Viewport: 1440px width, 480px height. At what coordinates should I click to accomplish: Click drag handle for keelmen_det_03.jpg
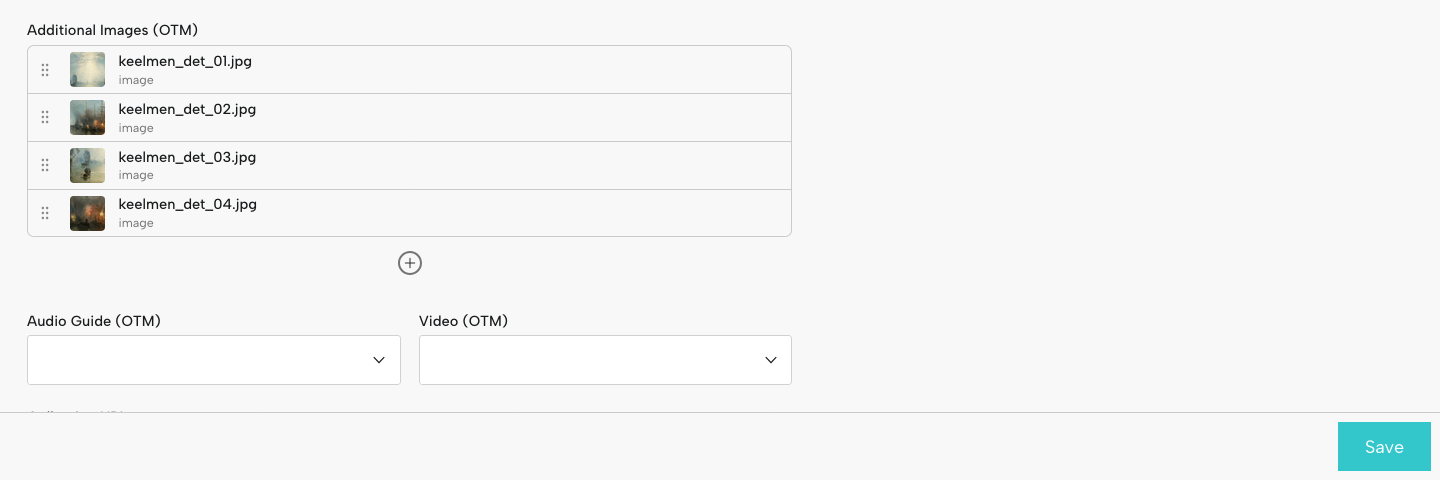(45, 165)
